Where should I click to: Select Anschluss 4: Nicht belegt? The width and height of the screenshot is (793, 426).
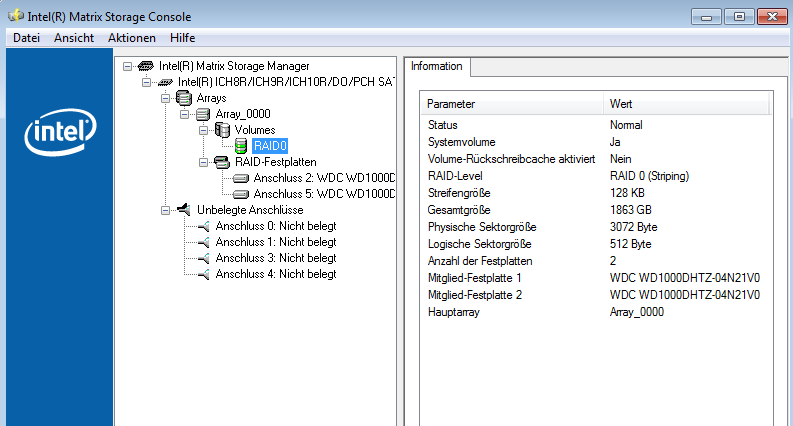coord(276,274)
